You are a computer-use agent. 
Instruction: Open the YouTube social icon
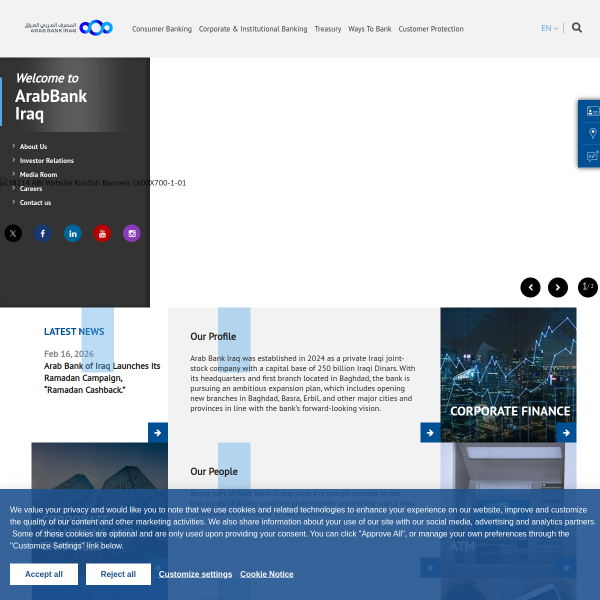coord(102,233)
